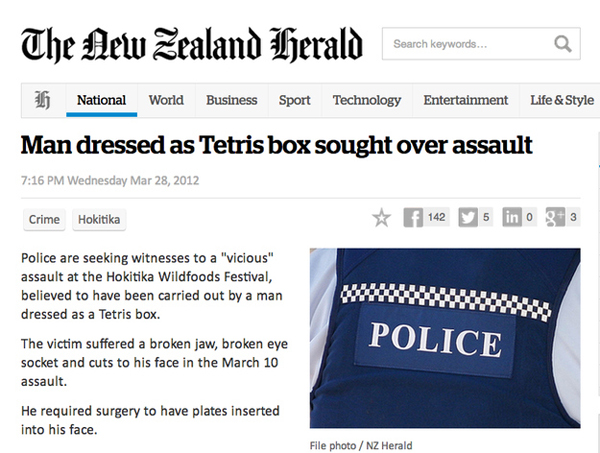Go to the World section

coord(166,100)
